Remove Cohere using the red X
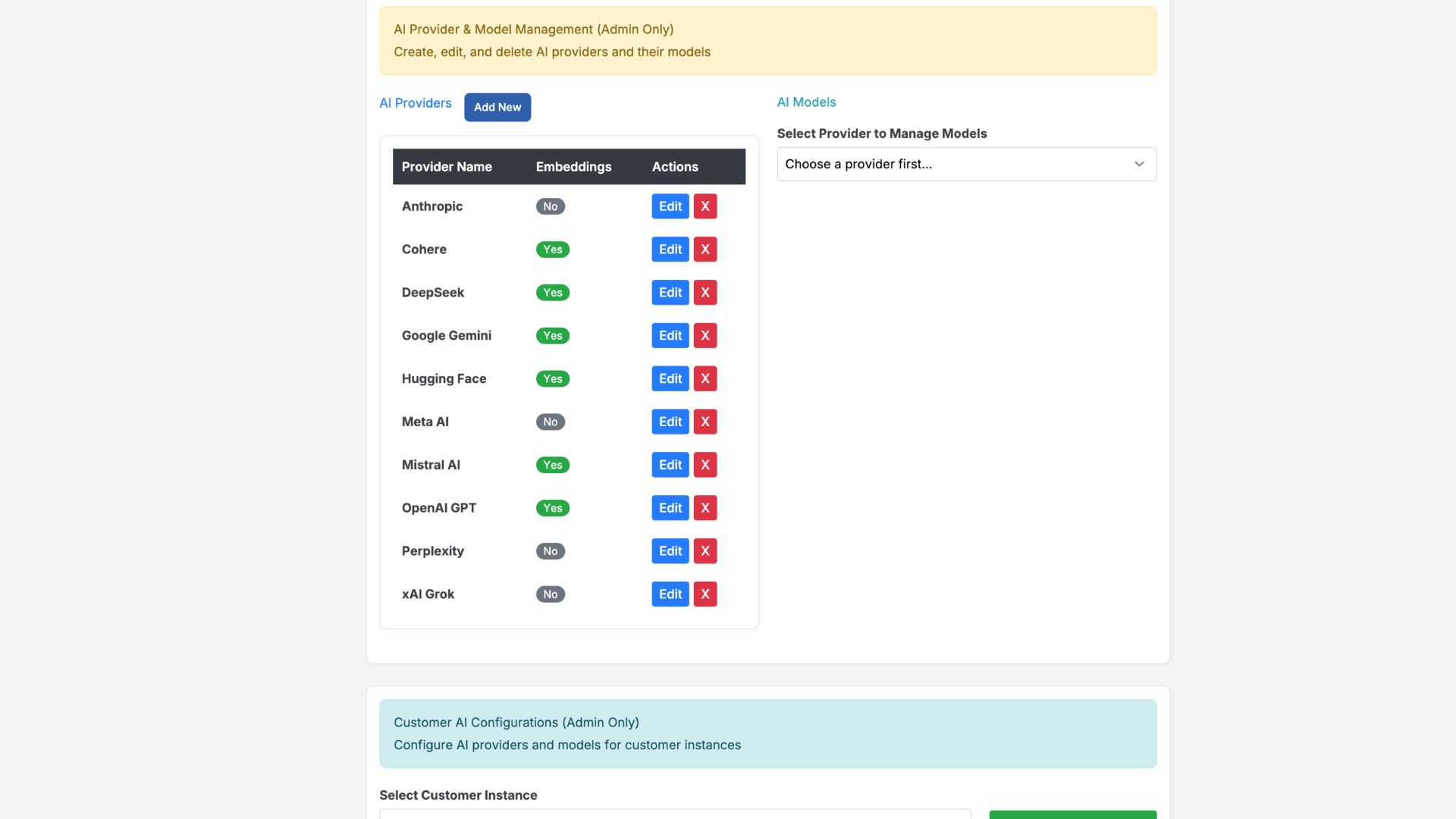This screenshot has width=1456, height=819. [x=704, y=249]
